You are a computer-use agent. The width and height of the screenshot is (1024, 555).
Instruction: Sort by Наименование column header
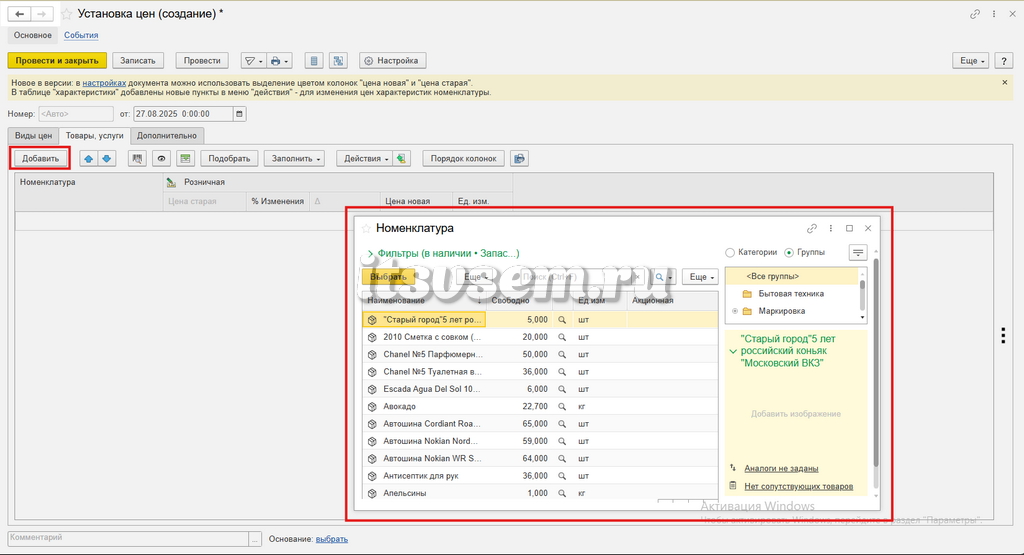pos(424,300)
